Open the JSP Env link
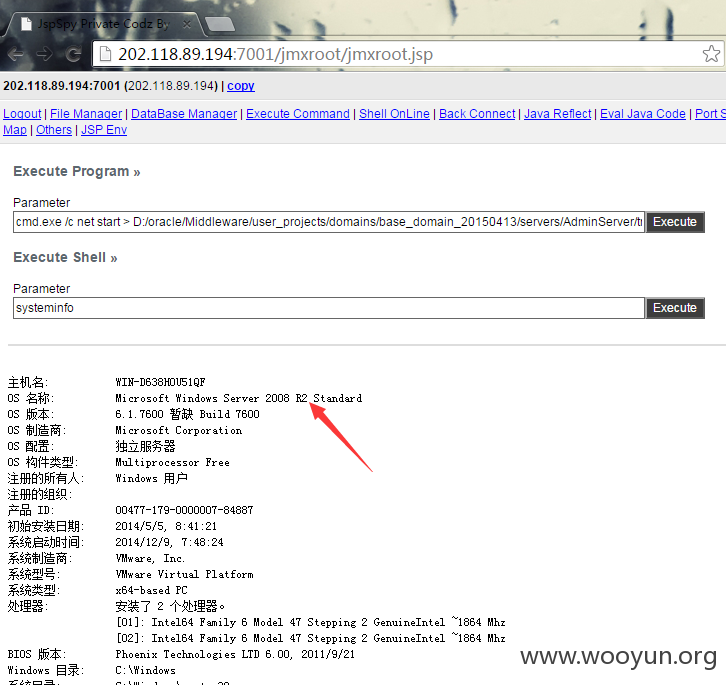726x685 pixels. point(104,130)
